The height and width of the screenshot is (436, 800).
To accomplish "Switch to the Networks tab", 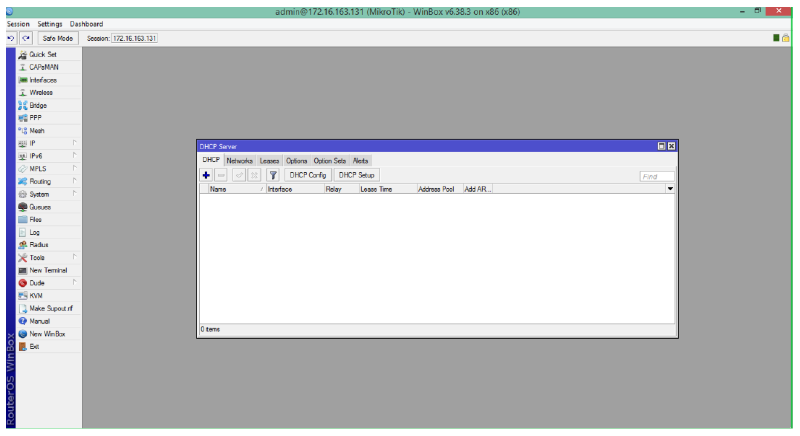I will pos(239,161).
